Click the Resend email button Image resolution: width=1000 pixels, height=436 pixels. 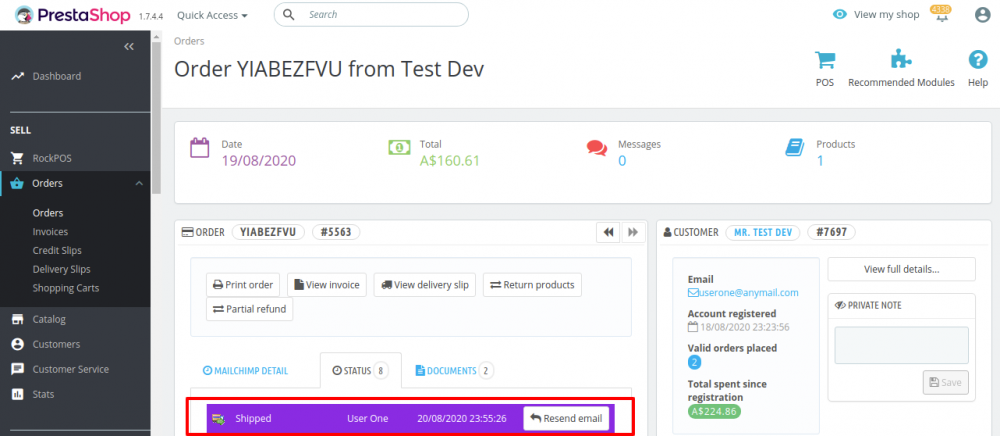(x=566, y=418)
